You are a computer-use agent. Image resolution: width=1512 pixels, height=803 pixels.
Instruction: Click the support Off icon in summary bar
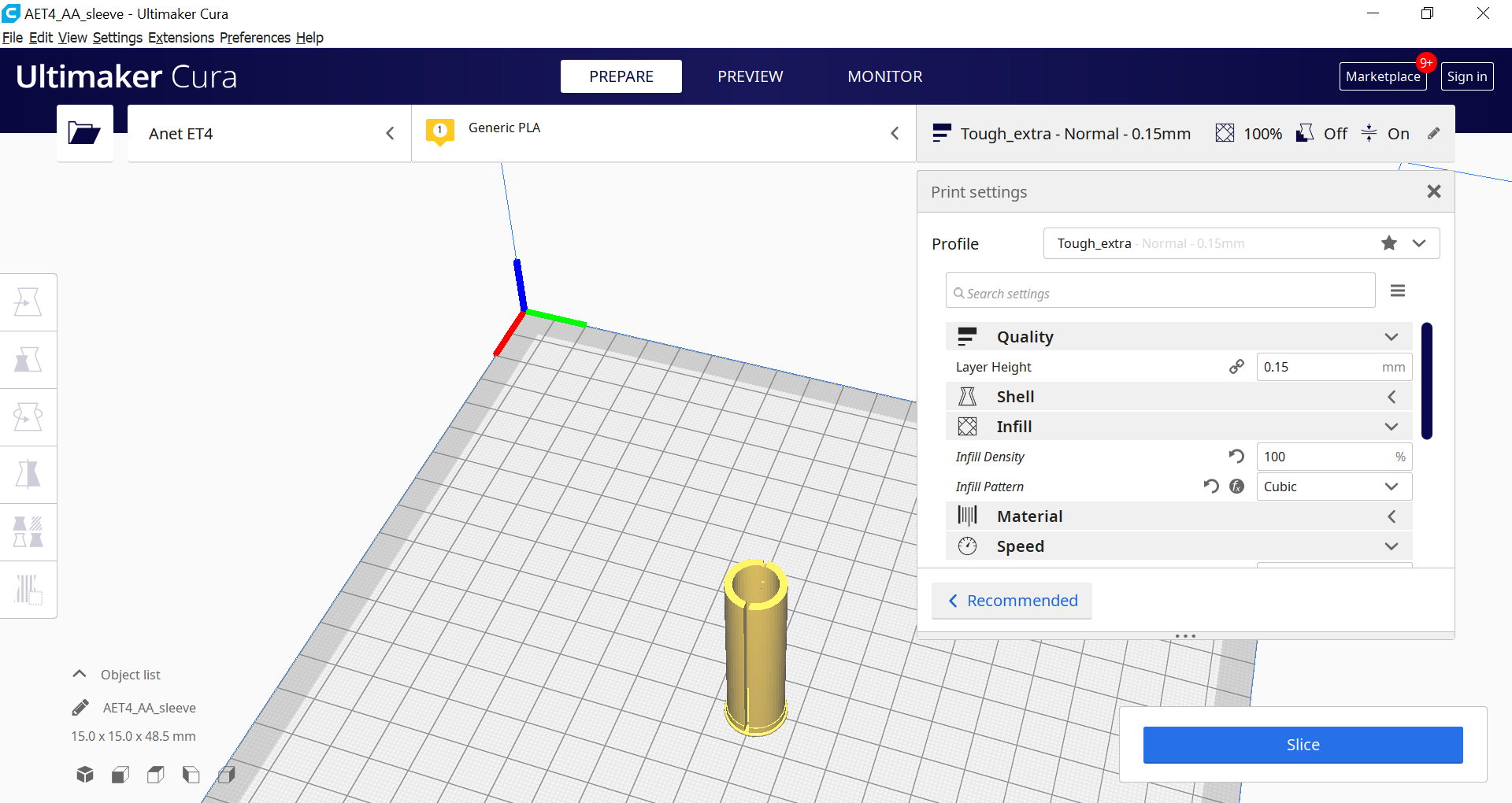(x=1305, y=133)
